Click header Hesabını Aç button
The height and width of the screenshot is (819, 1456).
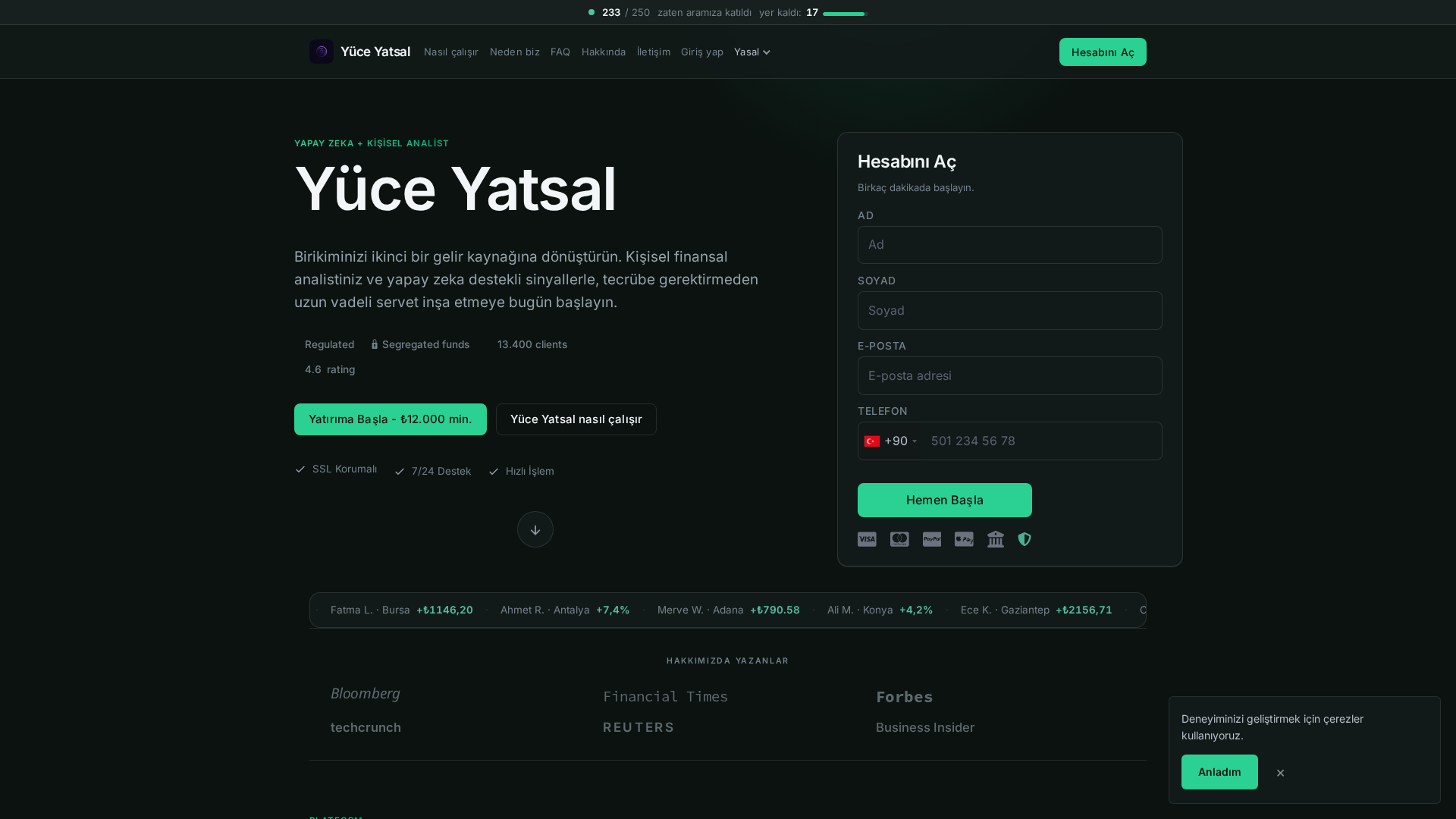pyautogui.click(x=1103, y=52)
